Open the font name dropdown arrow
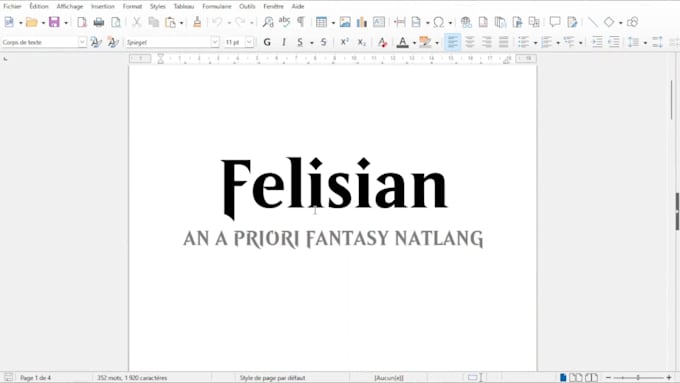This screenshot has width=680, height=383. tap(215, 42)
